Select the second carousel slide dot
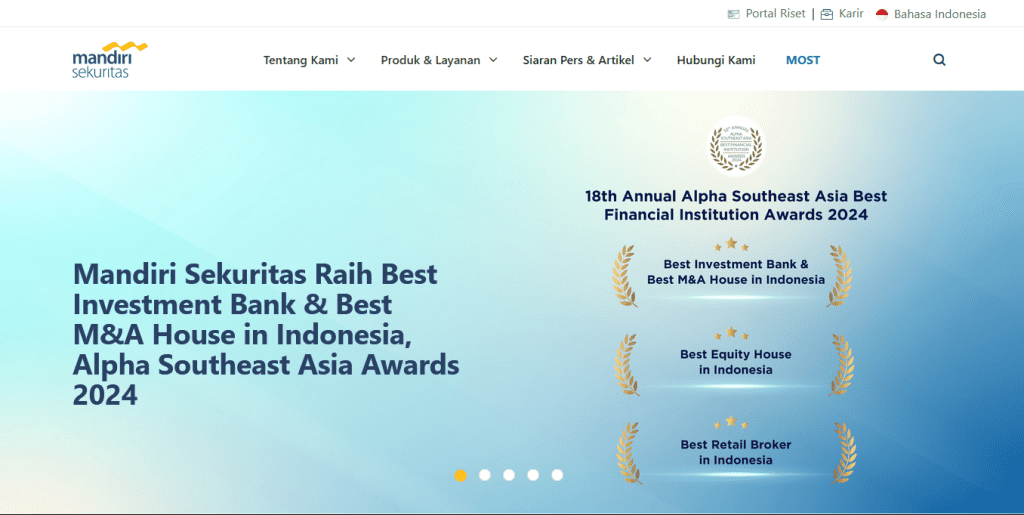 (485, 475)
